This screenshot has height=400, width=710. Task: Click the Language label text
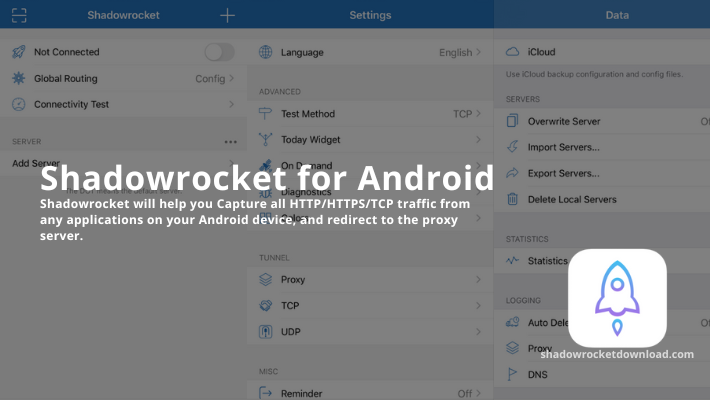(302, 53)
